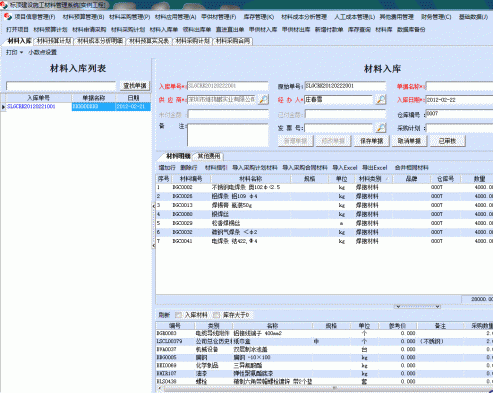The height and width of the screenshot is (393, 493).
Task: Toggle the 库存大于0 checkbox
Action: [x=217, y=315]
